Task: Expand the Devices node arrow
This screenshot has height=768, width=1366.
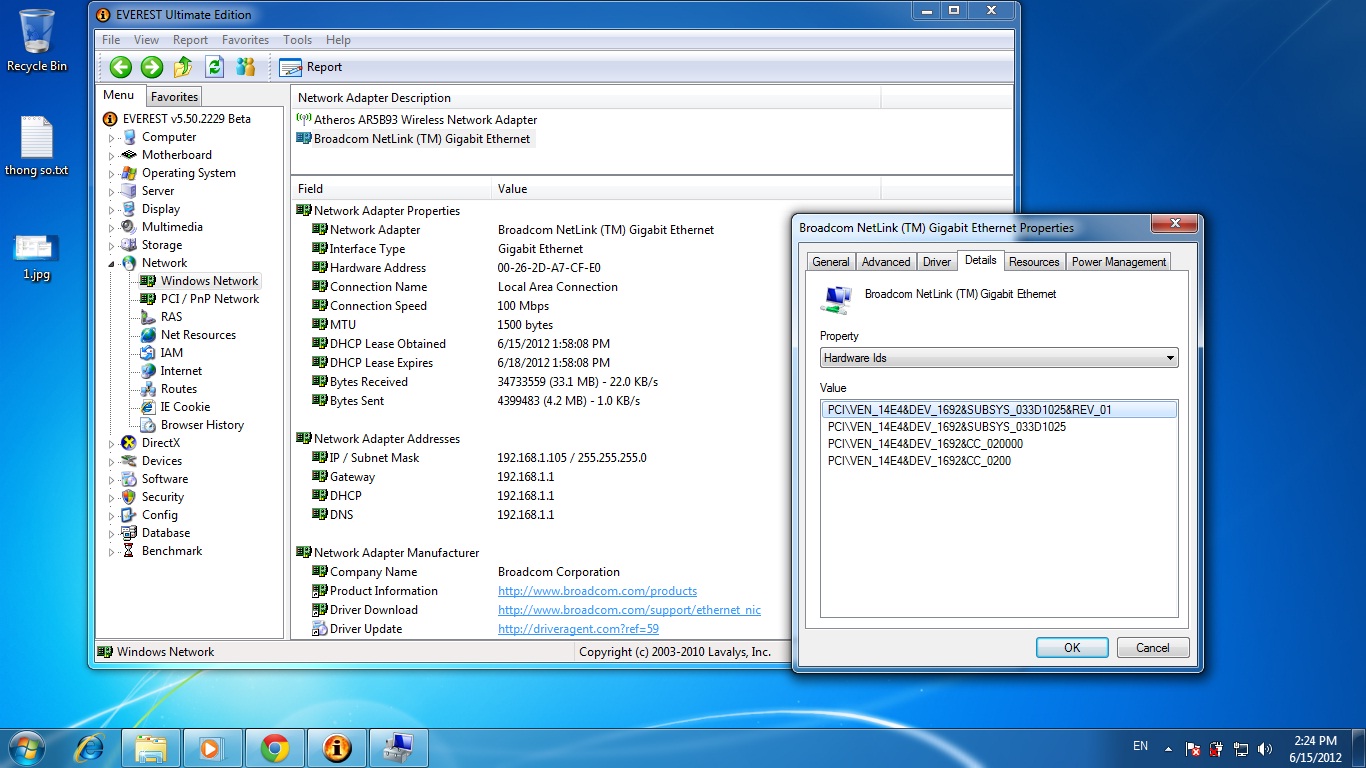Action: (x=112, y=462)
